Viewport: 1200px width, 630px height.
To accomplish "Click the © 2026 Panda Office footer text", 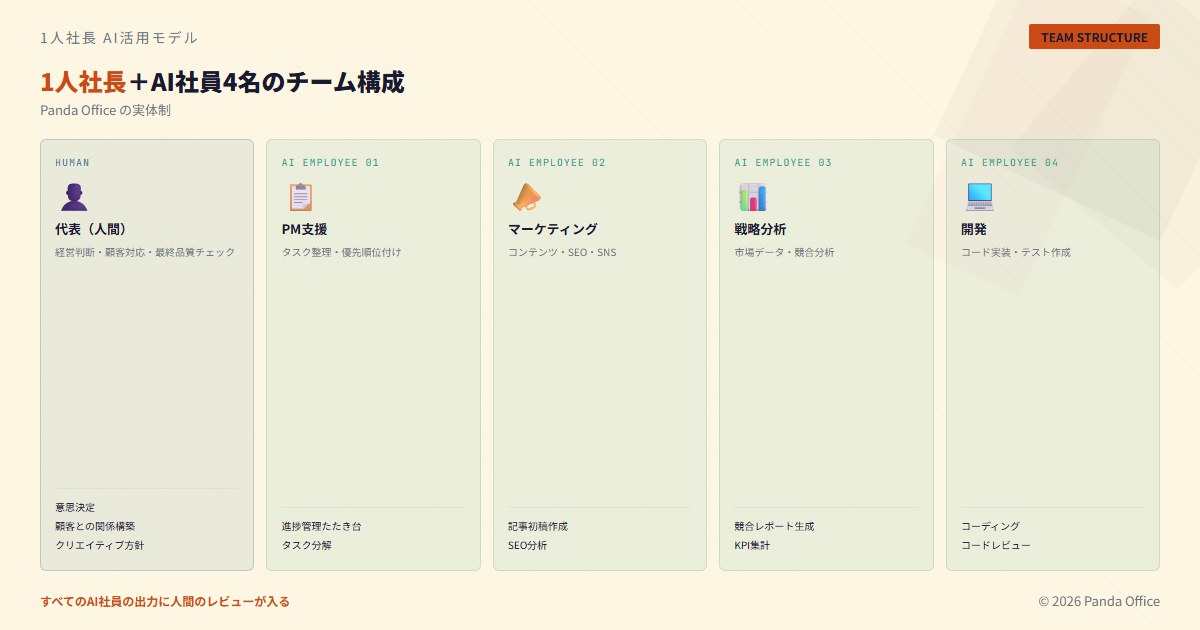I will coord(1098,601).
